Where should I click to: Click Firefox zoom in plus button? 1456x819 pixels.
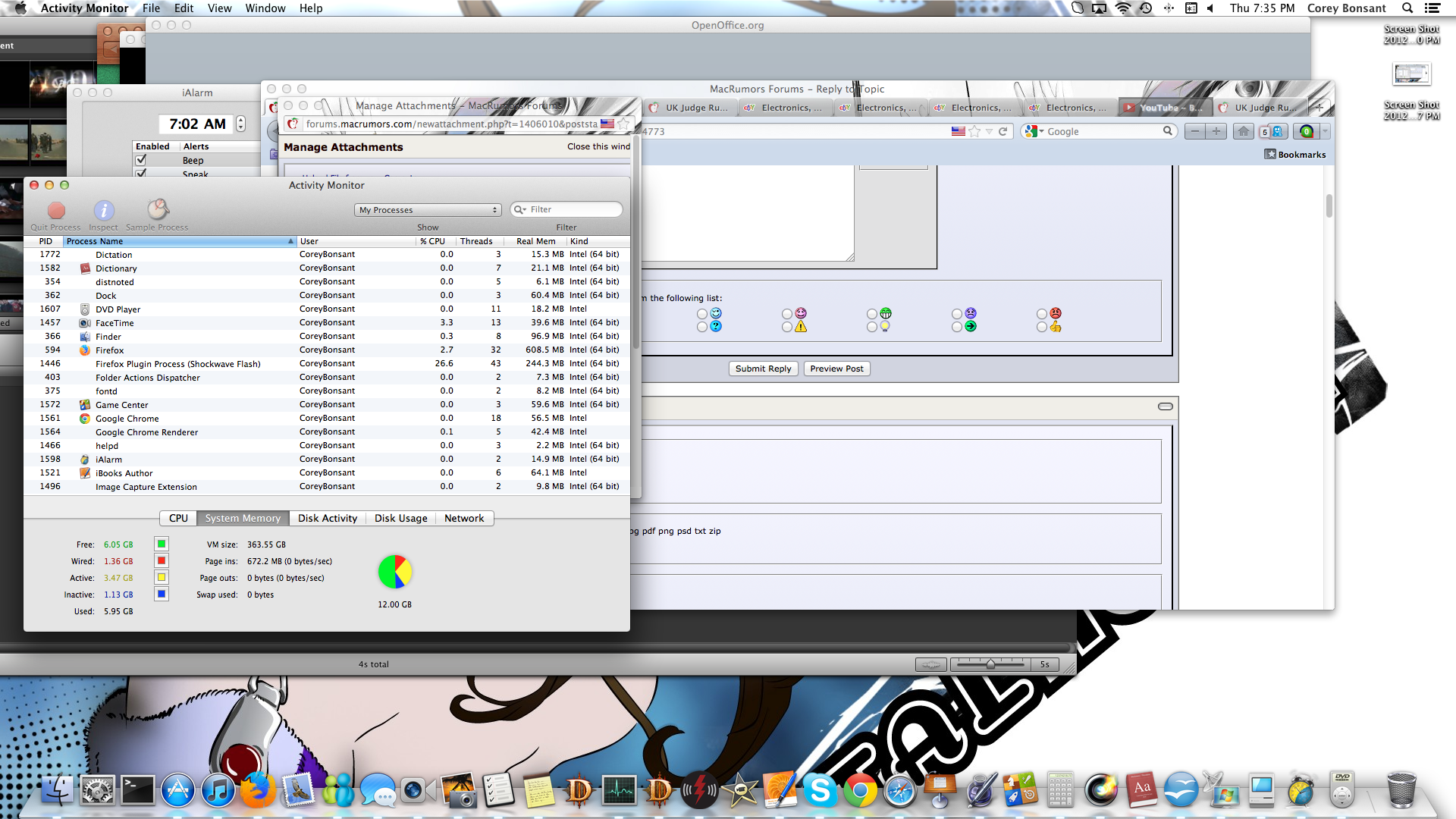point(1216,131)
